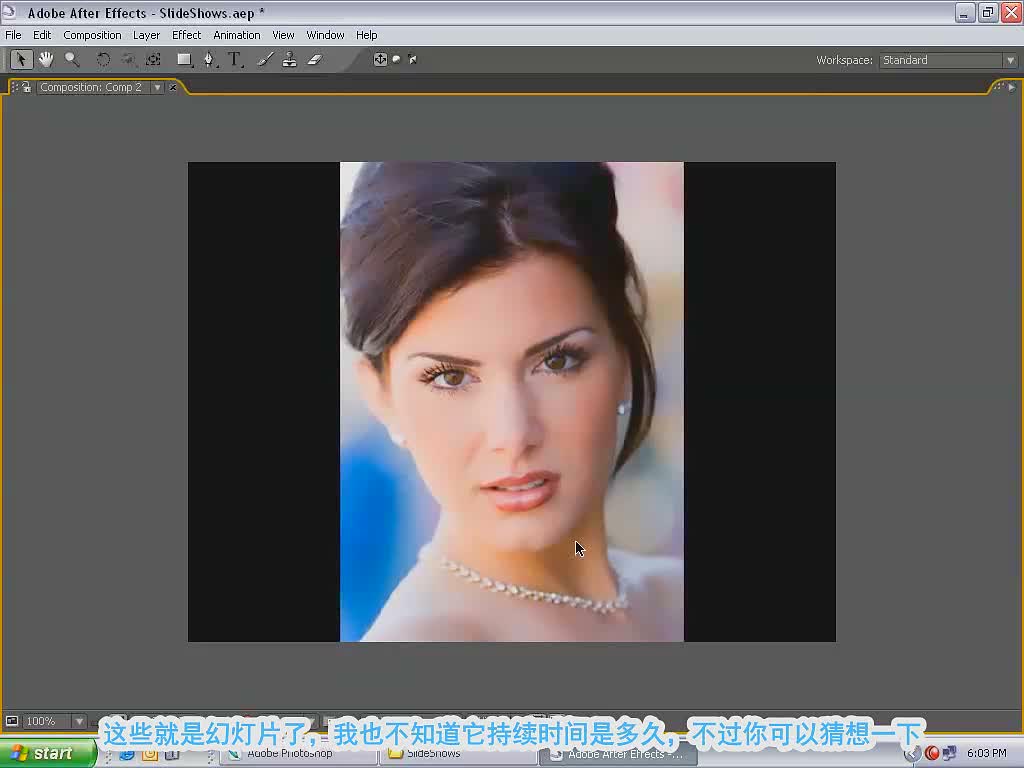Open the Animation menu
The width and height of the screenshot is (1024, 768).
[x=236, y=35]
